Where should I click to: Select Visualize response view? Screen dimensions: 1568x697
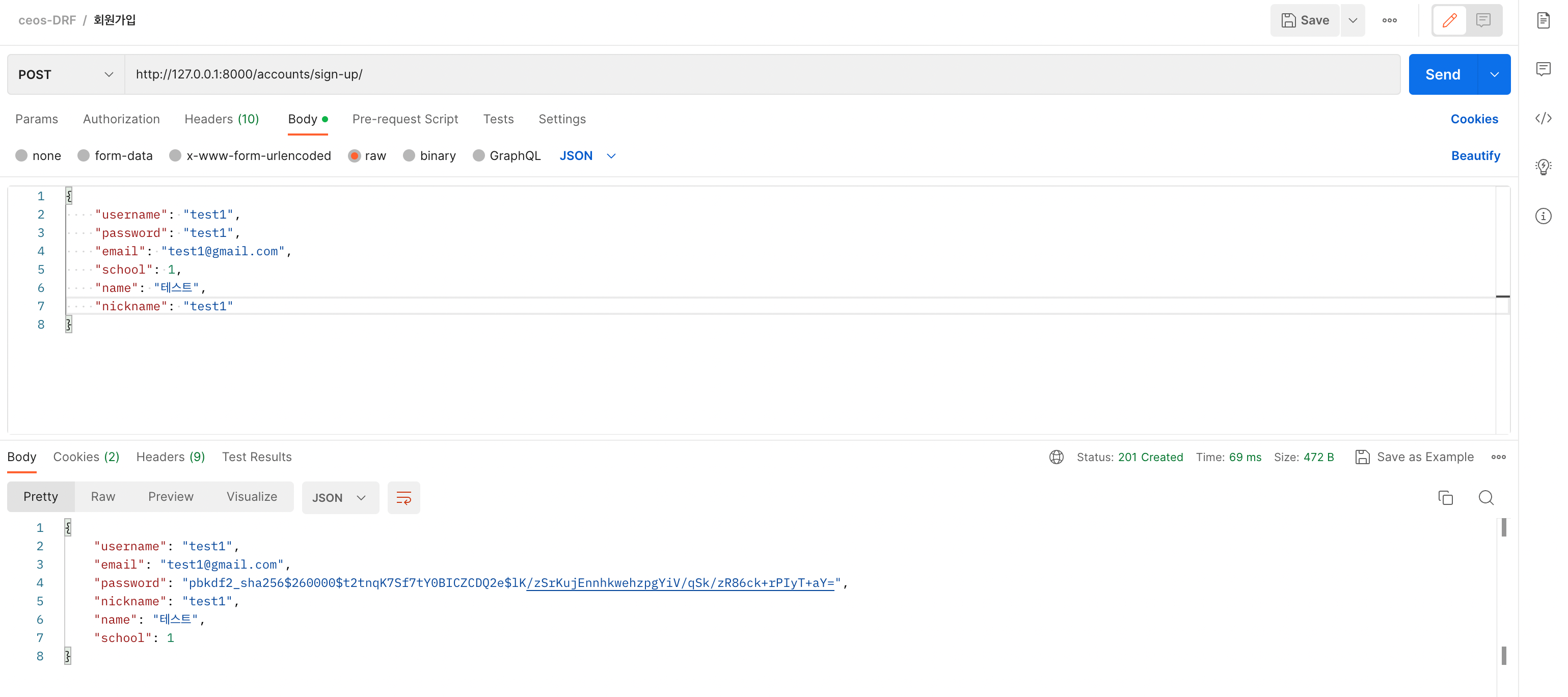point(251,497)
